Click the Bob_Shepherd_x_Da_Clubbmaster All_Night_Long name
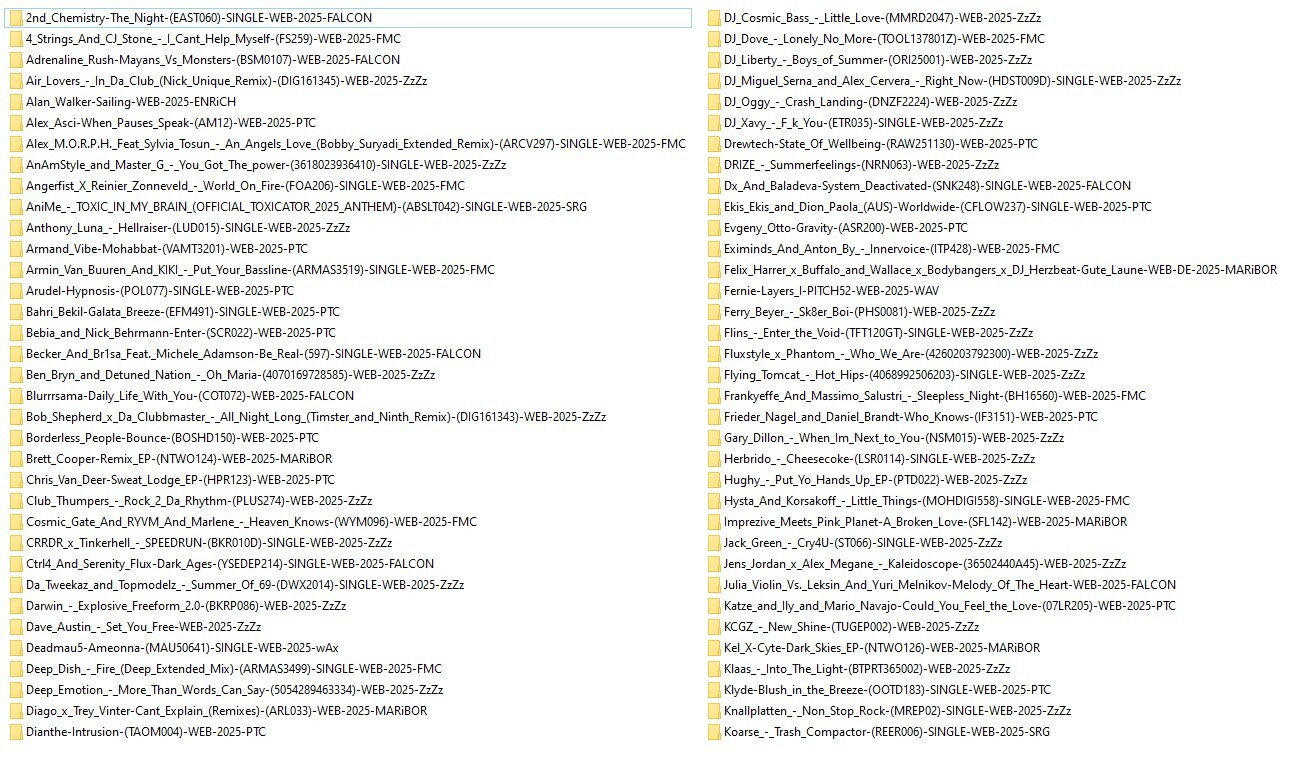This screenshot has width=1297, height=760. 316,417
